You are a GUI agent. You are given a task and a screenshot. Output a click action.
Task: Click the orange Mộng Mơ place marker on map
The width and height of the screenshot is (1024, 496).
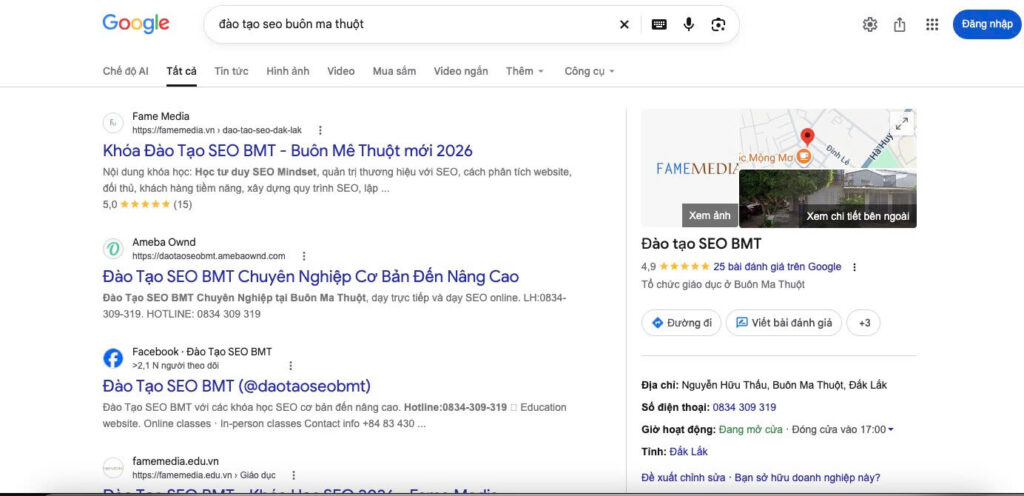pyautogui.click(x=805, y=156)
